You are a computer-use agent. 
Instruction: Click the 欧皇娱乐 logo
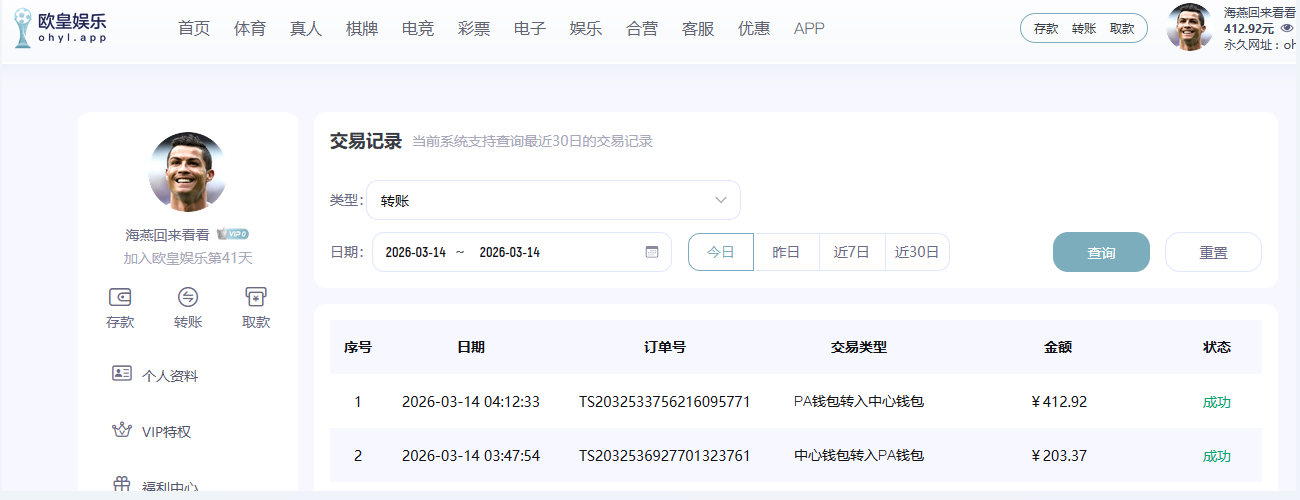click(x=60, y=28)
